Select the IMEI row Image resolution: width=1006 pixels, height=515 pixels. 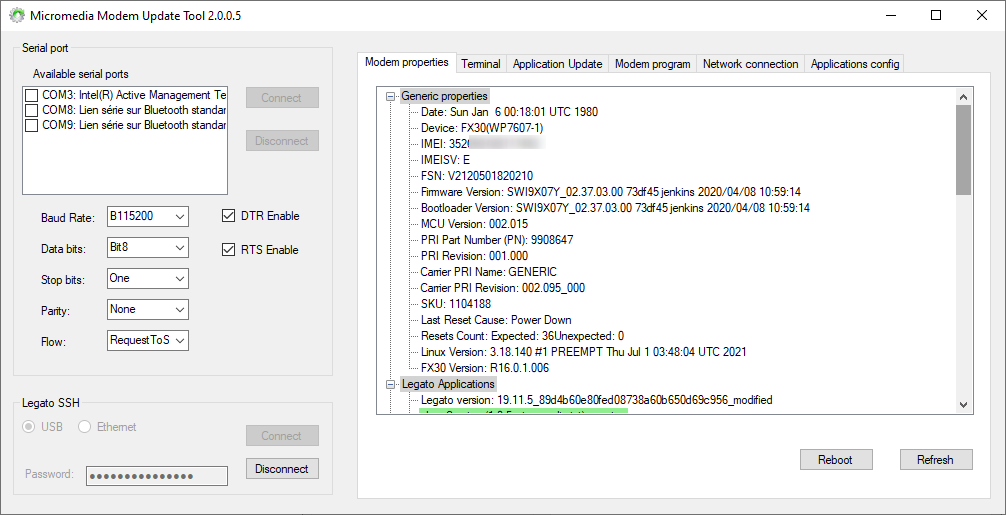coord(483,144)
